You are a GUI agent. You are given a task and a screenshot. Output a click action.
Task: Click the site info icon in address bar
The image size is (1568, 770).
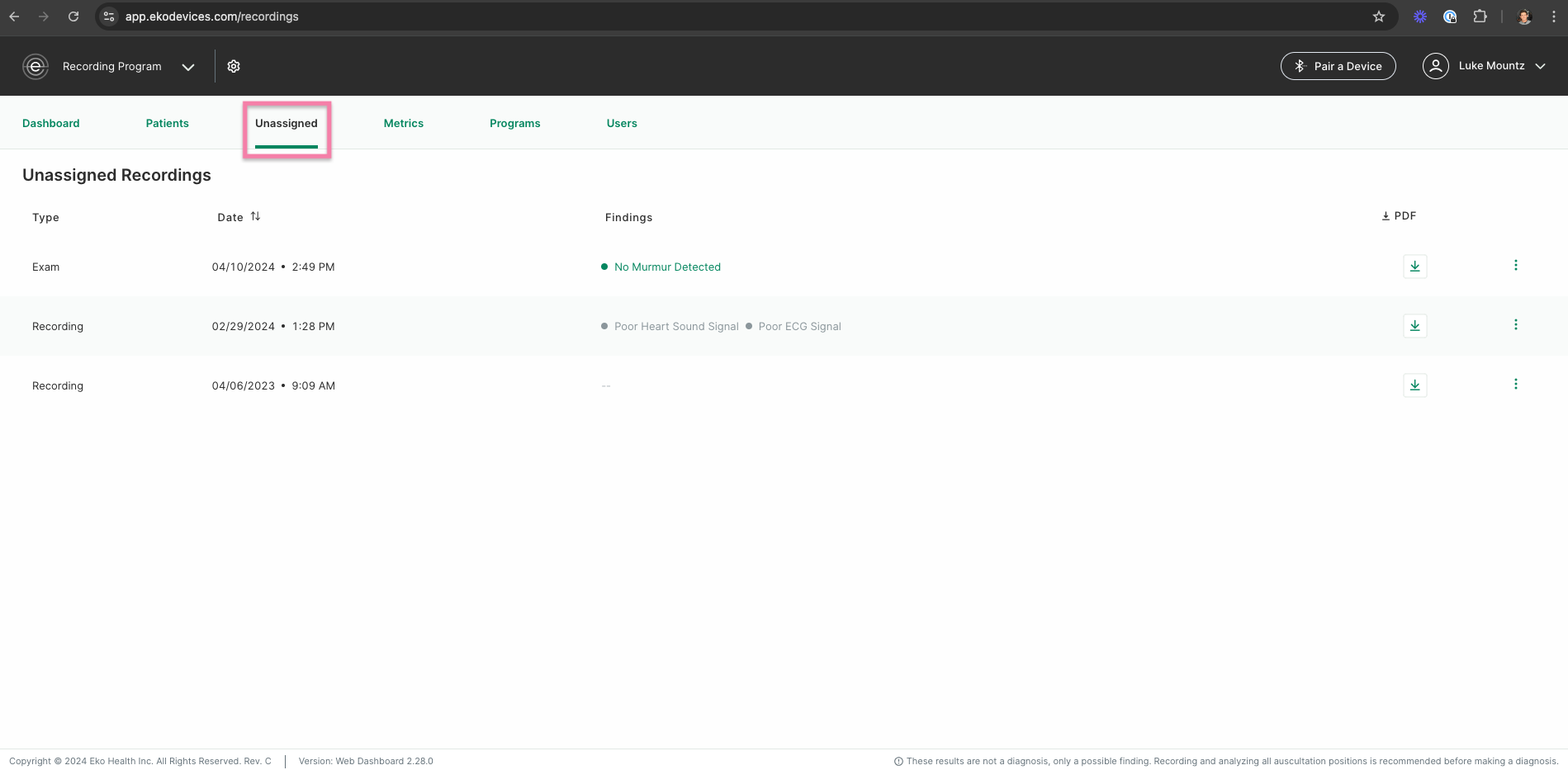click(x=109, y=17)
